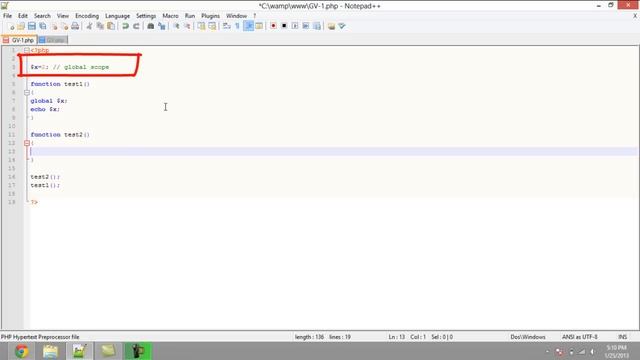Image resolution: width=640 pixels, height=360 pixels.
Task: Click the Zoom In toolbar icon
Action: click(x=176, y=26)
